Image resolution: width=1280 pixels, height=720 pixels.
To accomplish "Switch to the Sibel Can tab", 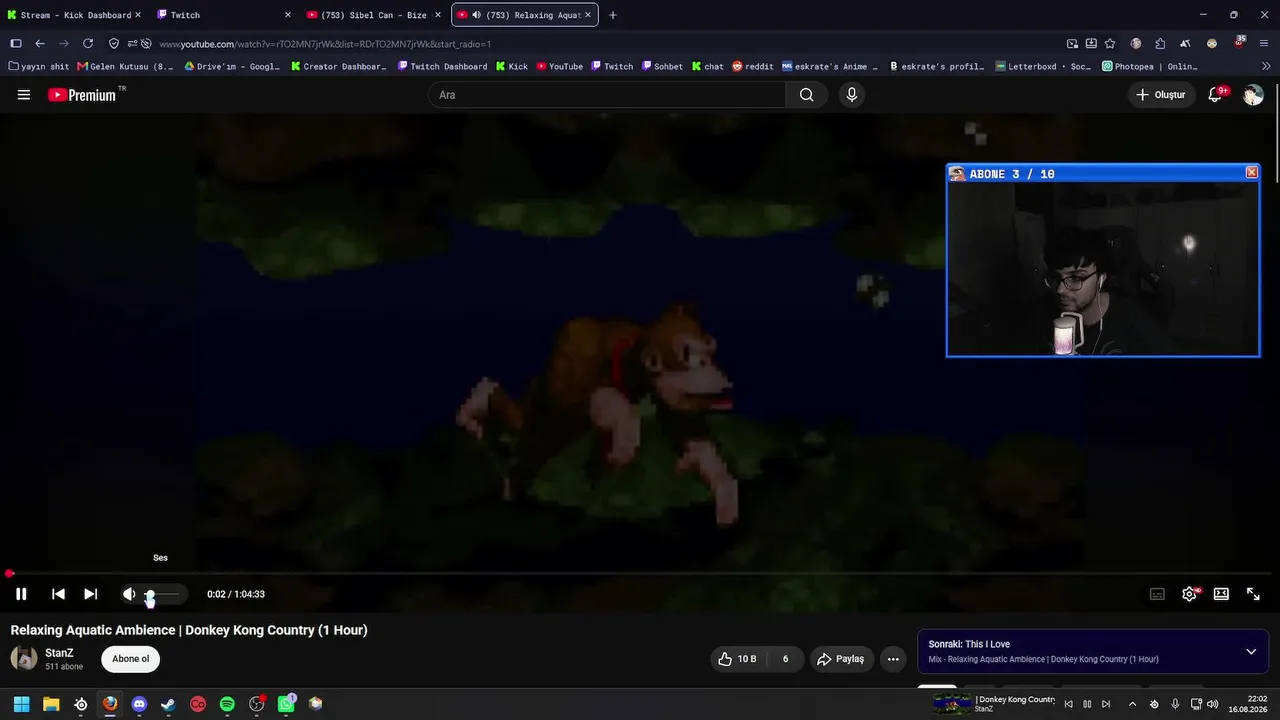I will tap(373, 15).
